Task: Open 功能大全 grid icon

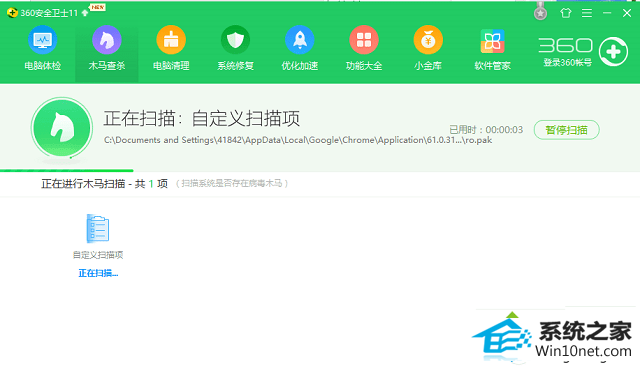Action: tap(364, 40)
